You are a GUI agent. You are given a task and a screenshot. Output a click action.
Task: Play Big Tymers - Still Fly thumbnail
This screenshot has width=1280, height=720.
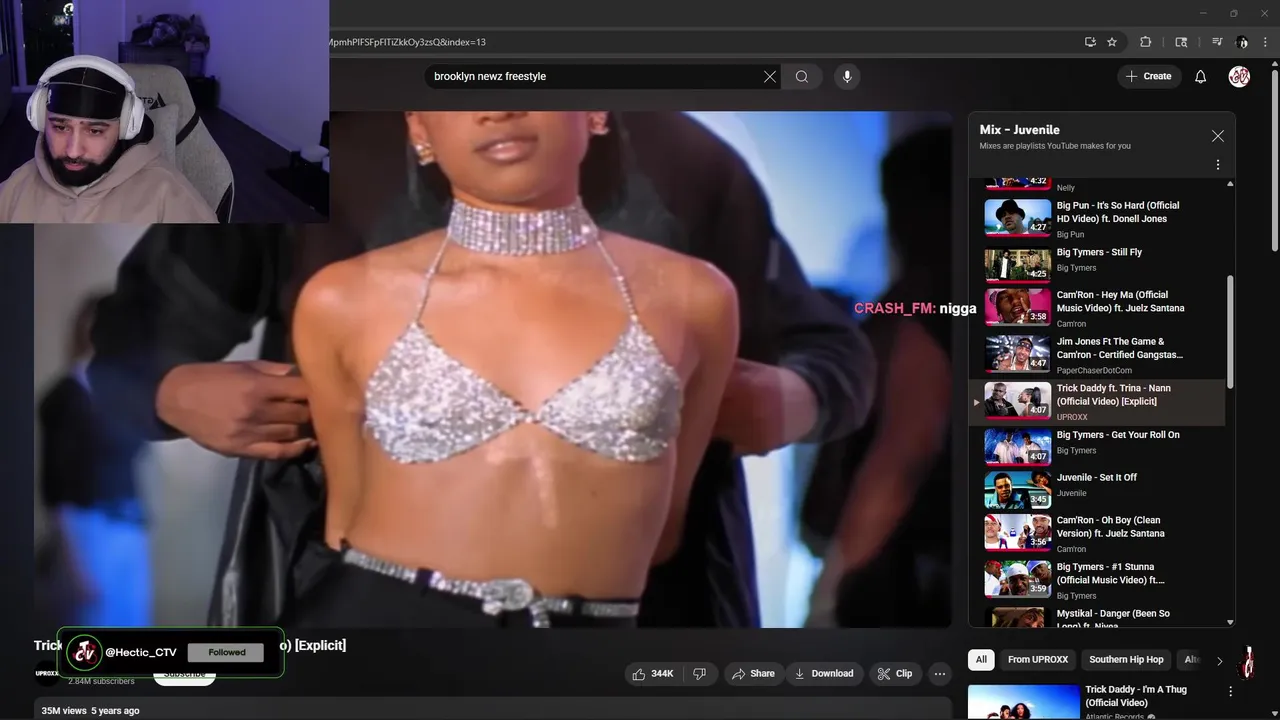coord(1017,264)
